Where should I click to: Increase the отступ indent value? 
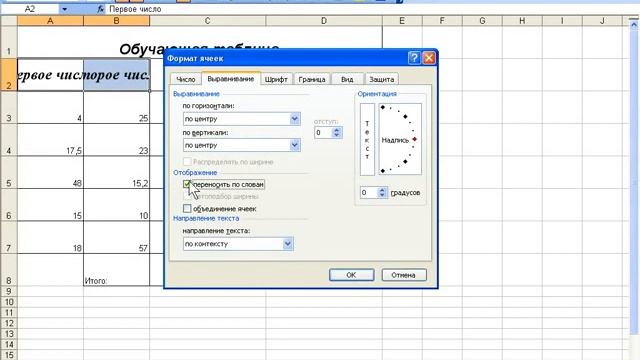pos(336,130)
